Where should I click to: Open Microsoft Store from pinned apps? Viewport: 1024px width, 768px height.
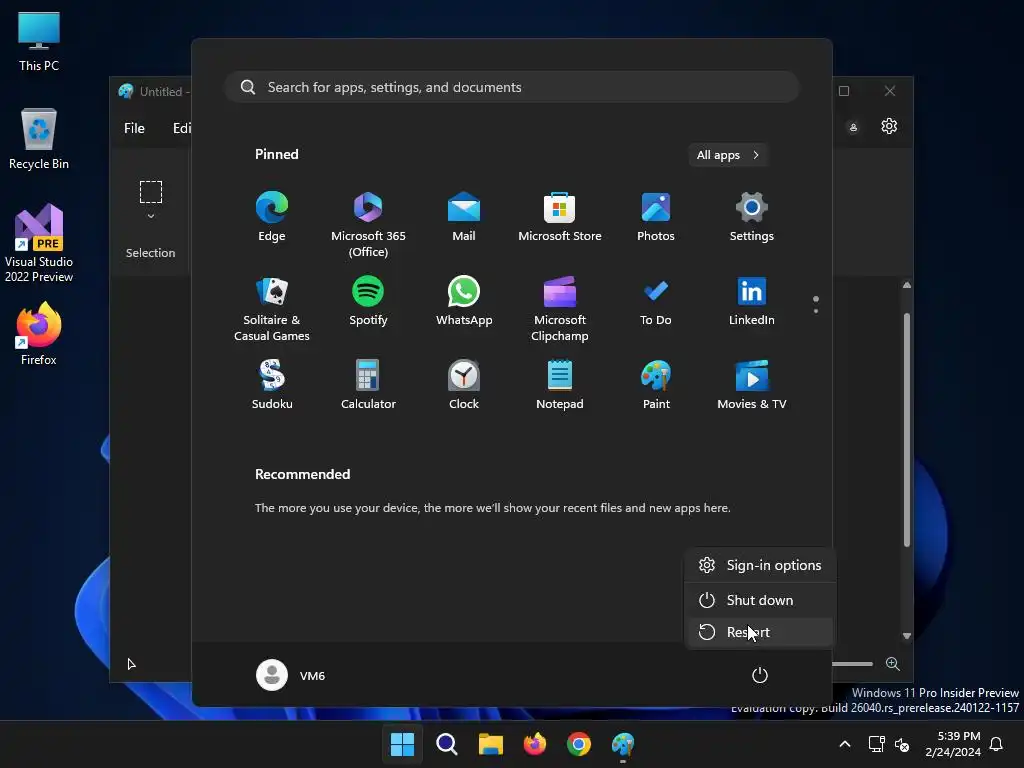pyautogui.click(x=560, y=217)
